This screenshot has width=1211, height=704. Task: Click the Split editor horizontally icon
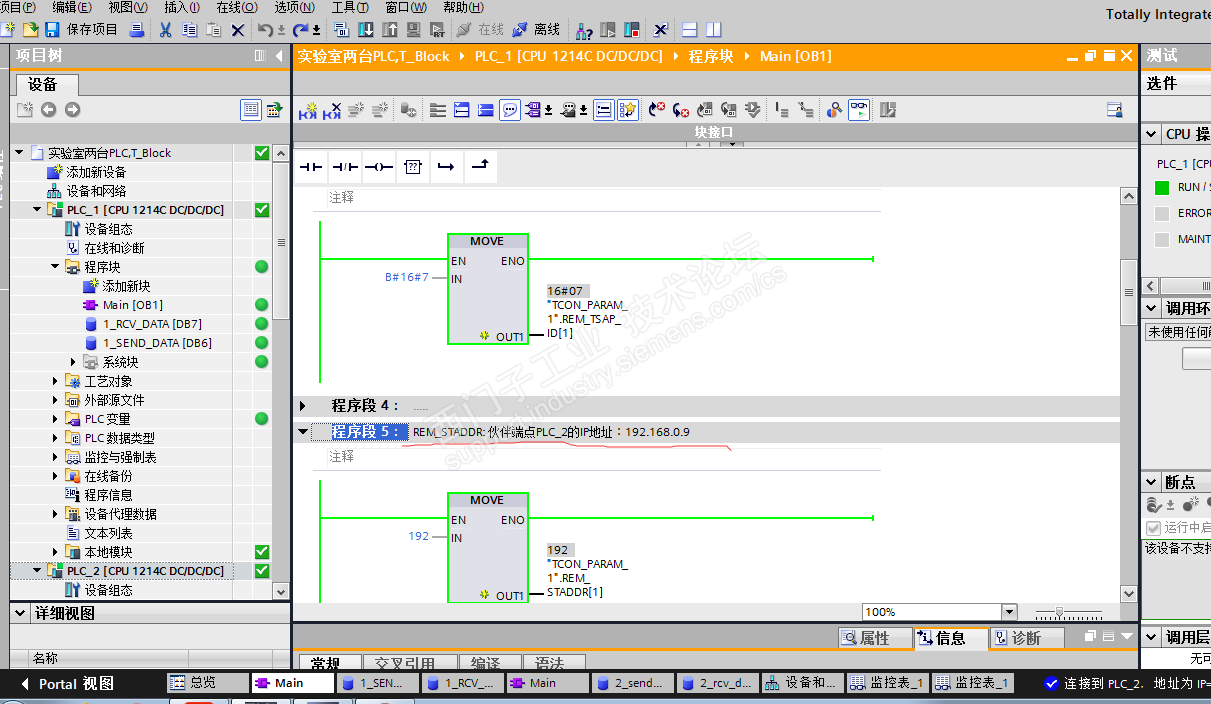point(689,30)
